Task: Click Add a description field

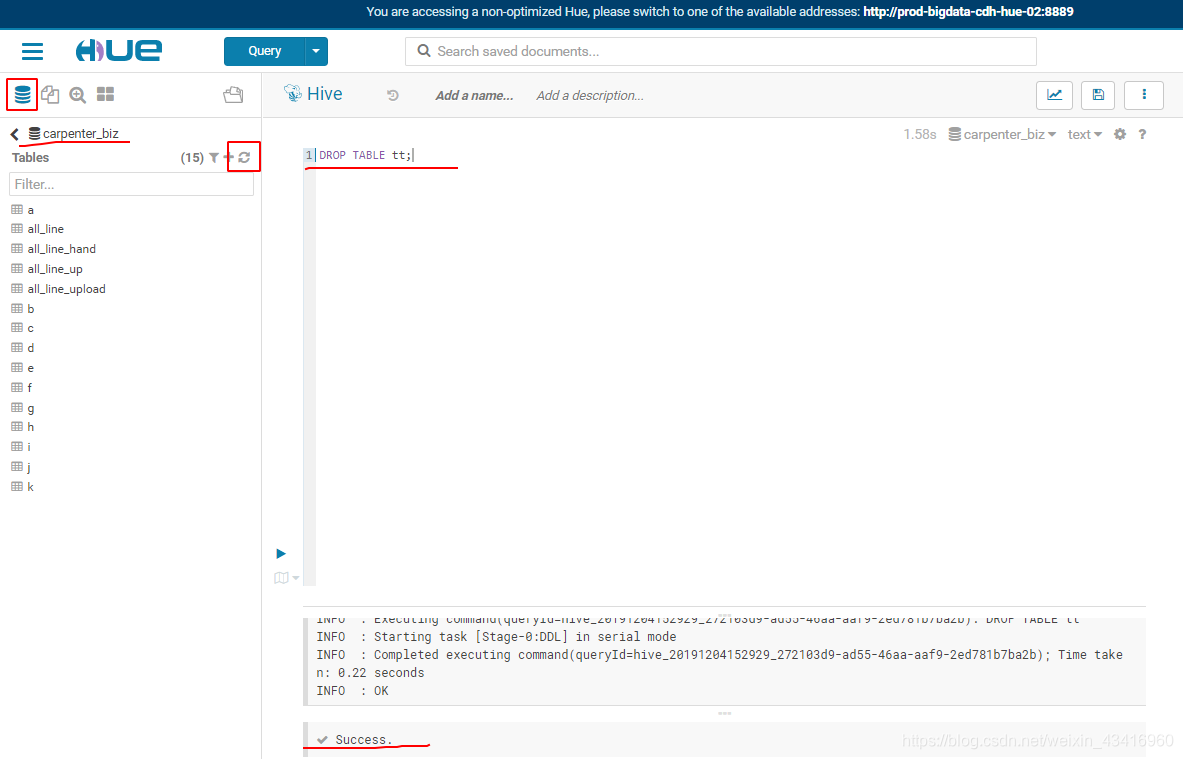Action: (590, 96)
